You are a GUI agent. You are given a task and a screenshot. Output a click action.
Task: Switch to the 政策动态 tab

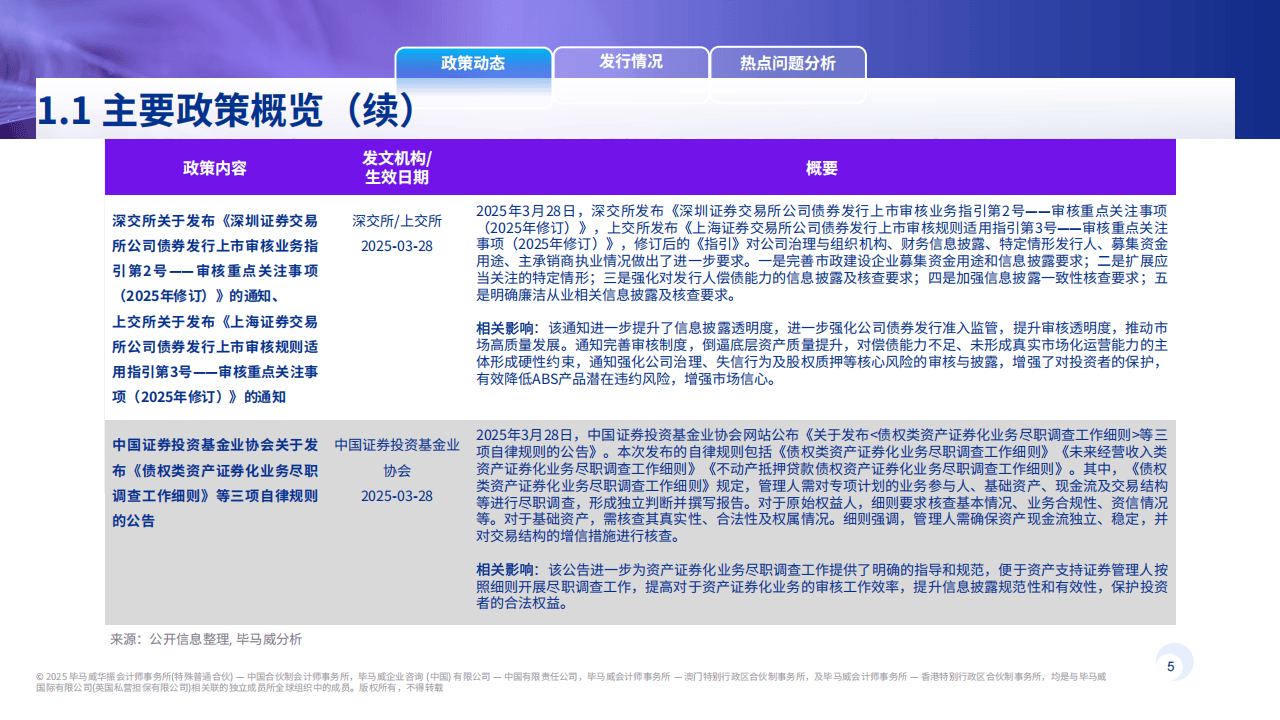click(473, 61)
